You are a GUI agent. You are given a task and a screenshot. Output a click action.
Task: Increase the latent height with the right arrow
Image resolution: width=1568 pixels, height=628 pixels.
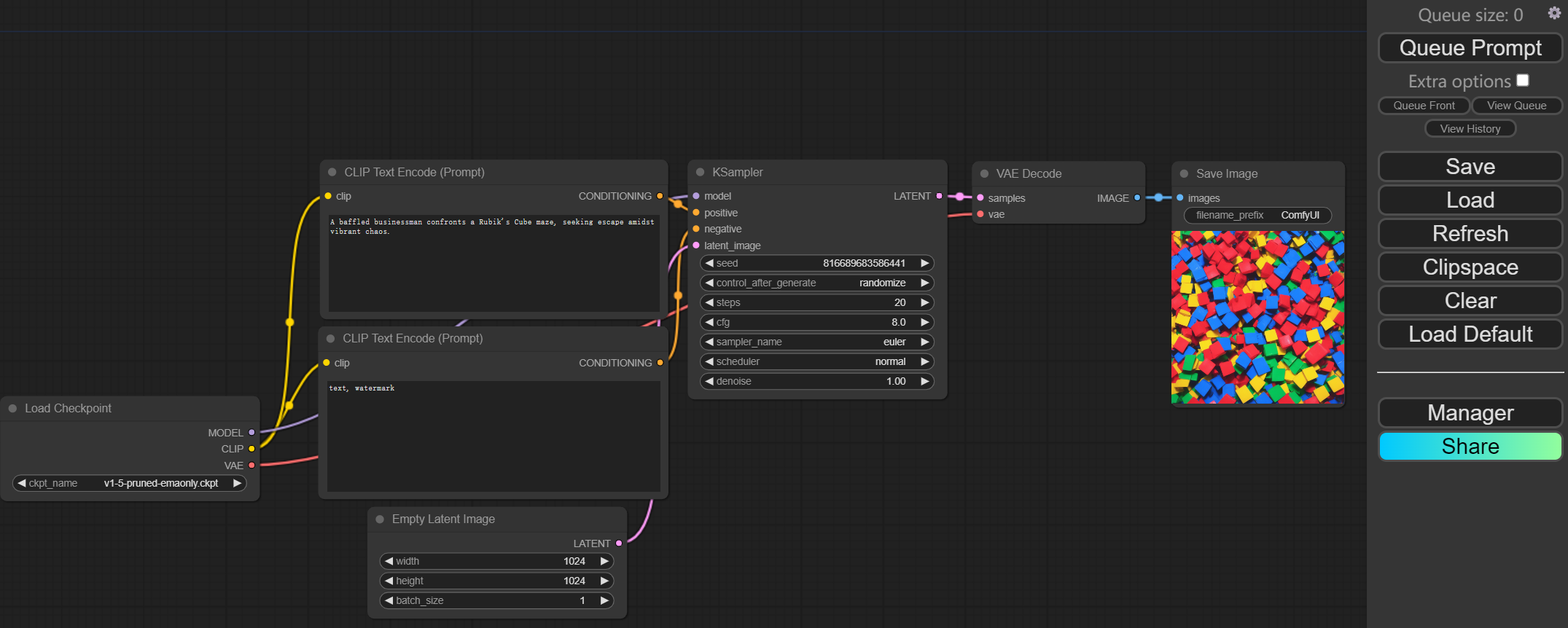604,581
